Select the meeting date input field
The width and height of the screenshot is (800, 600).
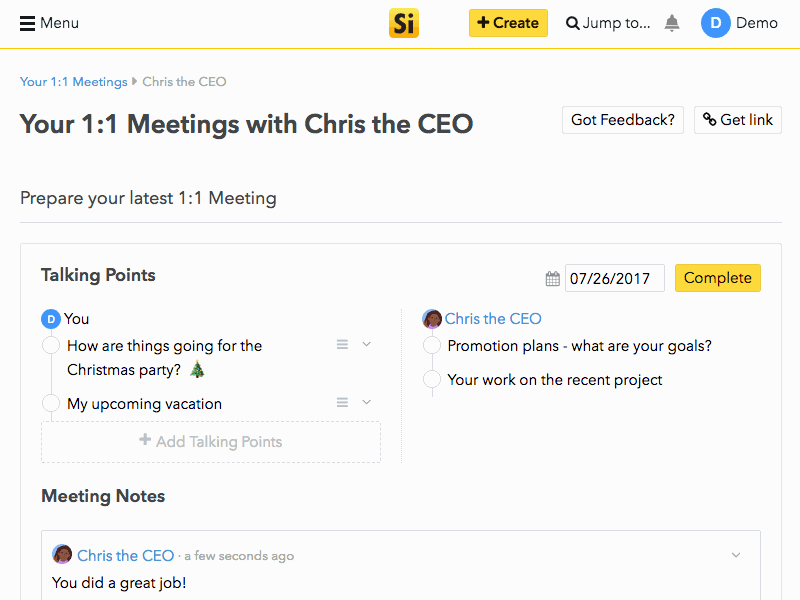click(614, 278)
